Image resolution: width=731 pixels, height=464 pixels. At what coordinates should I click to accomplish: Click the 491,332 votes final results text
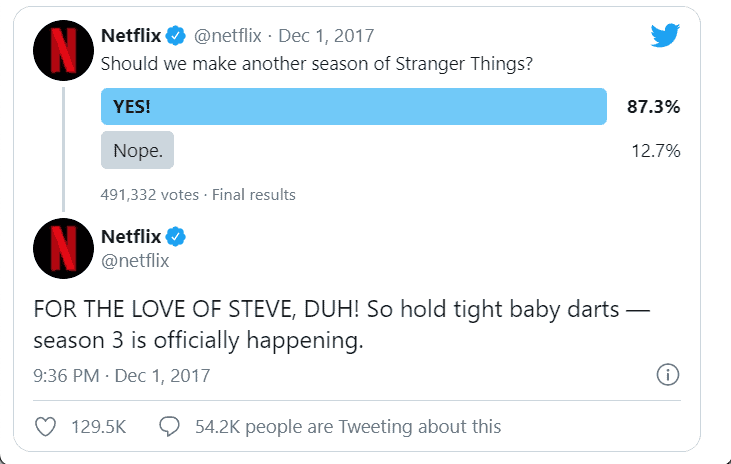(x=198, y=194)
